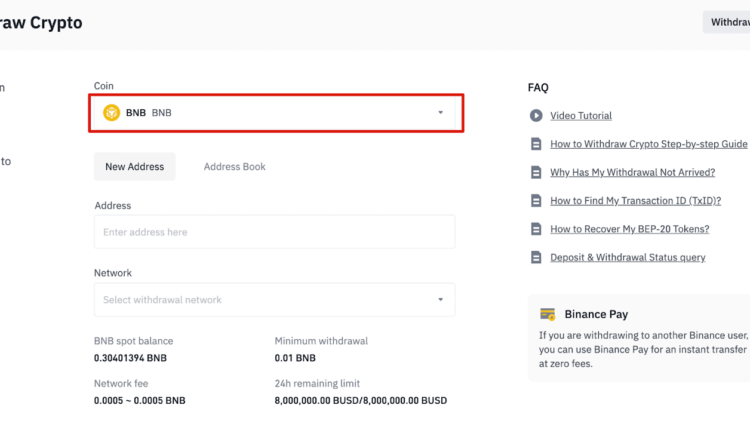Click the BNB coin logo icon
The width and height of the screenshot is (750, 430).
(112, 113)
